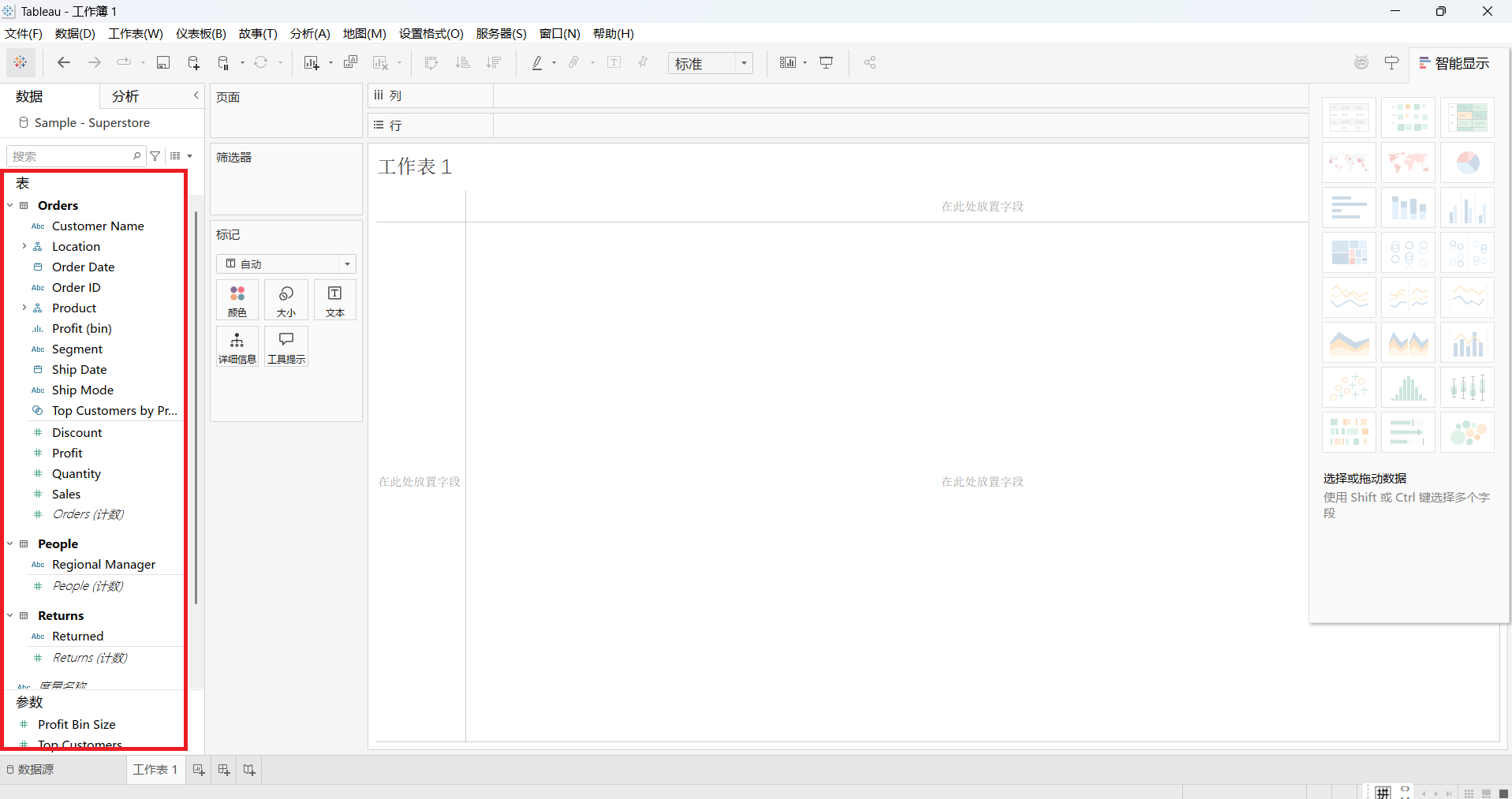Switch to the 分析 pane tab

point(125,96)
